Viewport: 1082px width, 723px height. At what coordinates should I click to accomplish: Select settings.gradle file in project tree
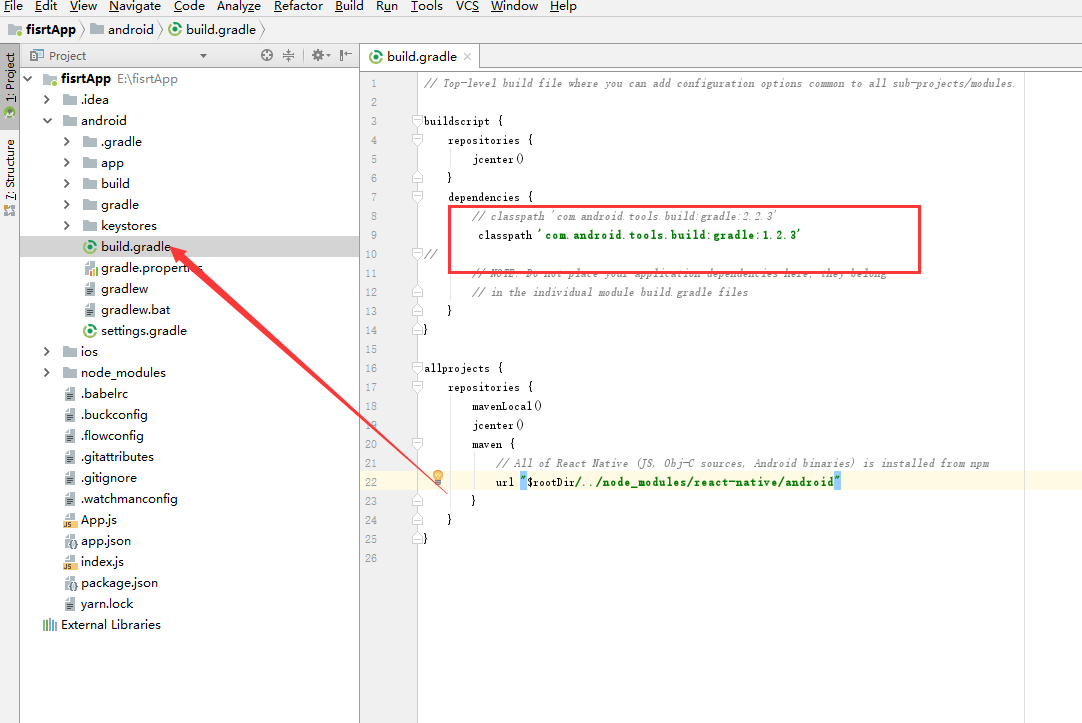tap(143, 331)
